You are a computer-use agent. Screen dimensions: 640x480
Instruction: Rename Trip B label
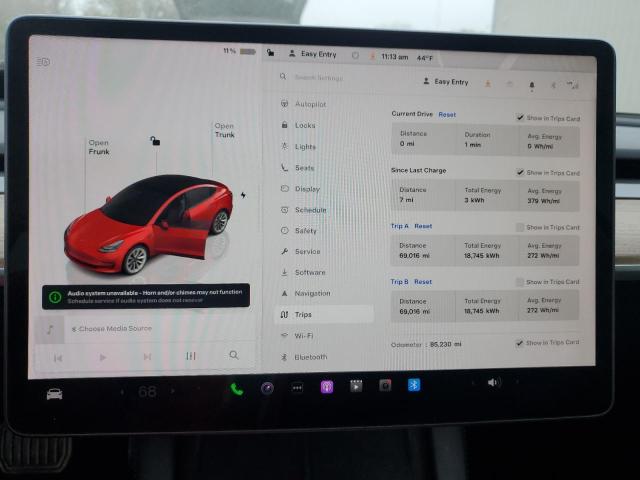click(399, 282)
